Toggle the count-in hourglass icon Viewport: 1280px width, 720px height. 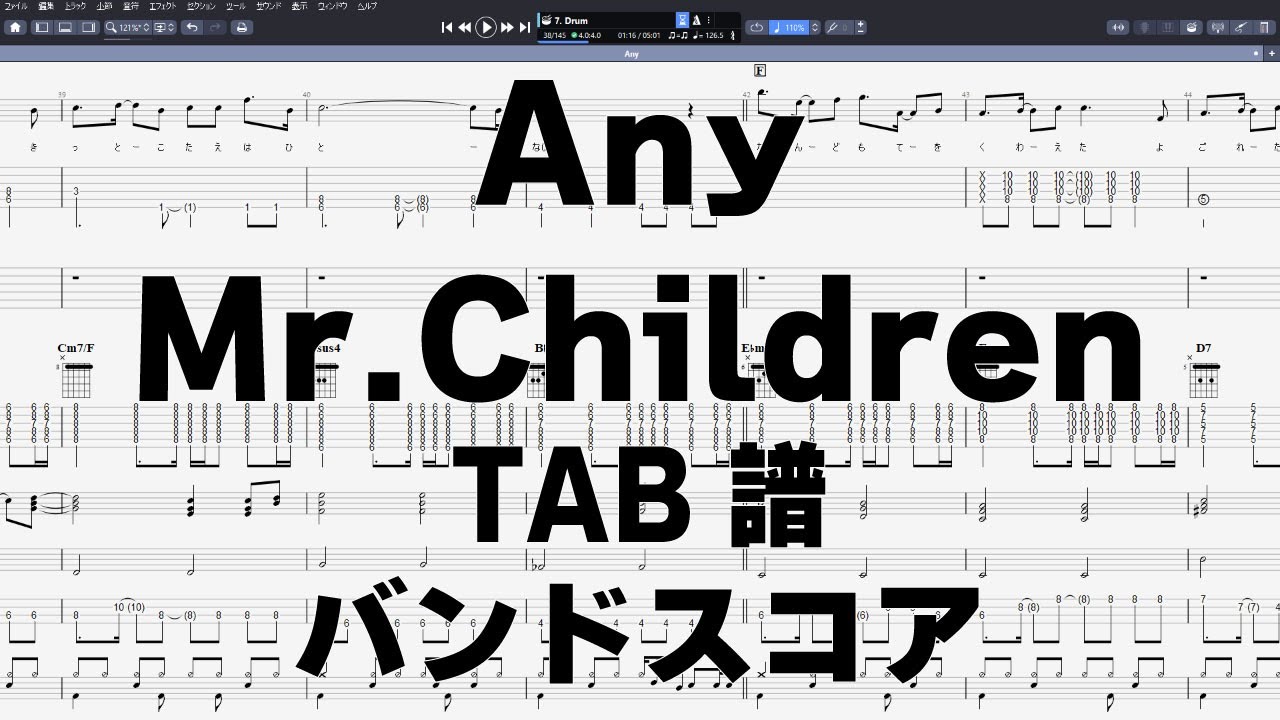coord(682,20)
